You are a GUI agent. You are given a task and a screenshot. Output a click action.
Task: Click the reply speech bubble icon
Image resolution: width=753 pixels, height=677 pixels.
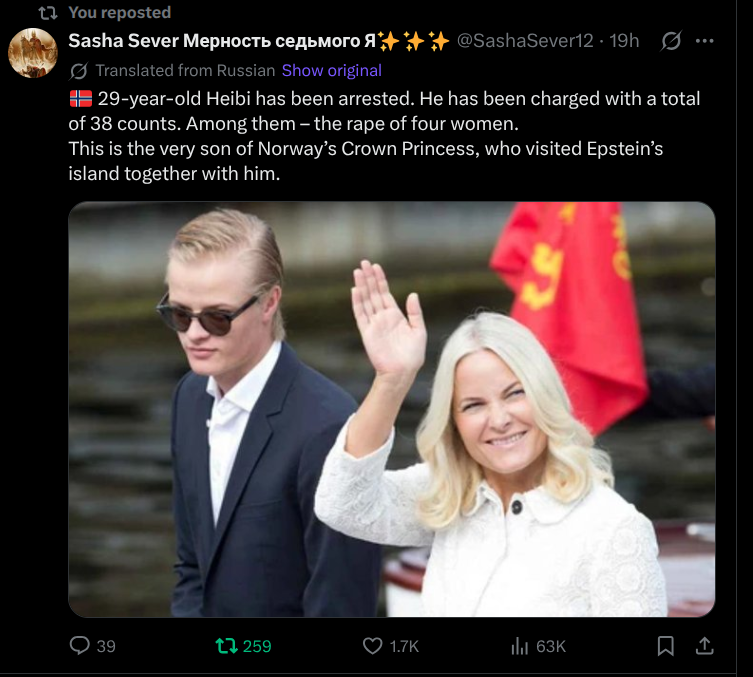80,646
